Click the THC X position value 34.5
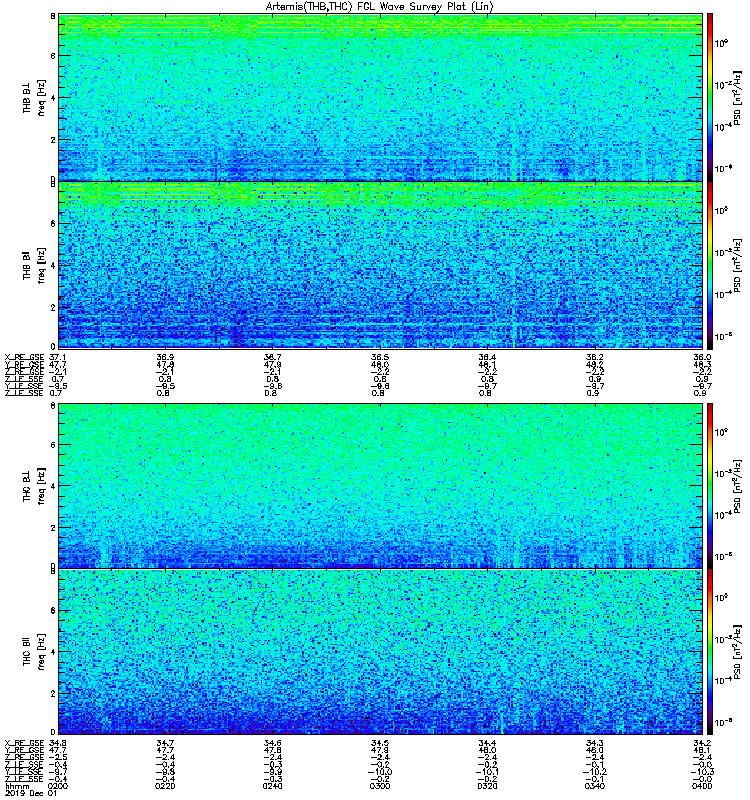This screenshot has height=800, width=750. point(380,743)
